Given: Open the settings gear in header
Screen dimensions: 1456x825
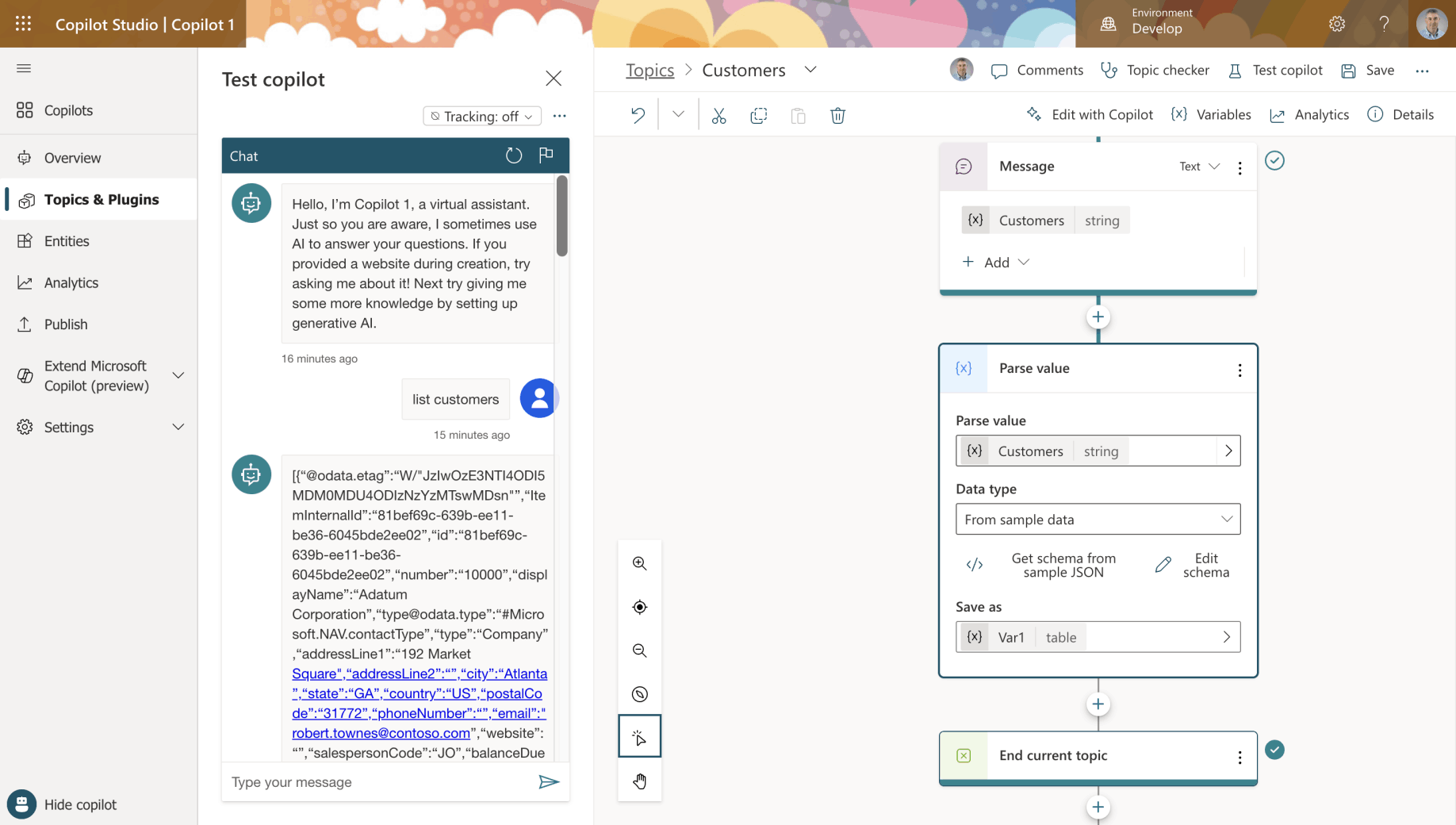Looking at the screenshot, I should pyautogui.click(x=1337, y=24).
